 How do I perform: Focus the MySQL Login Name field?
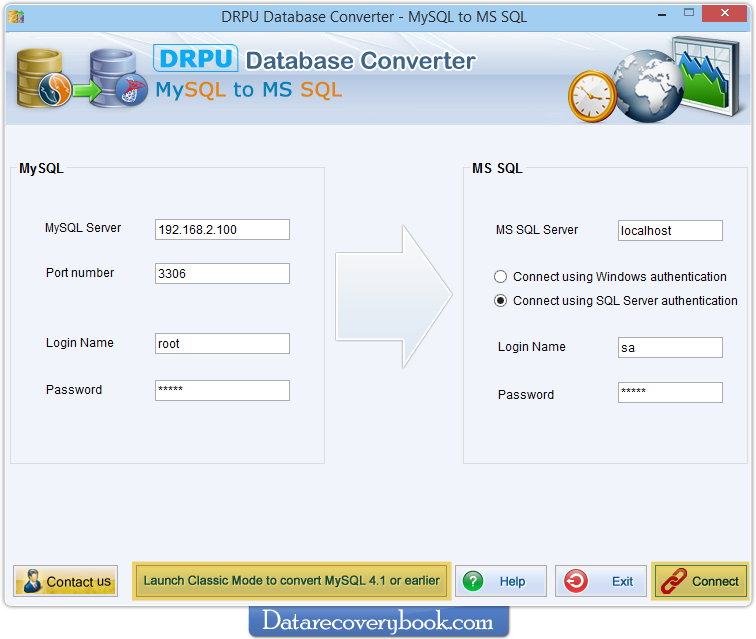(222, 343)
